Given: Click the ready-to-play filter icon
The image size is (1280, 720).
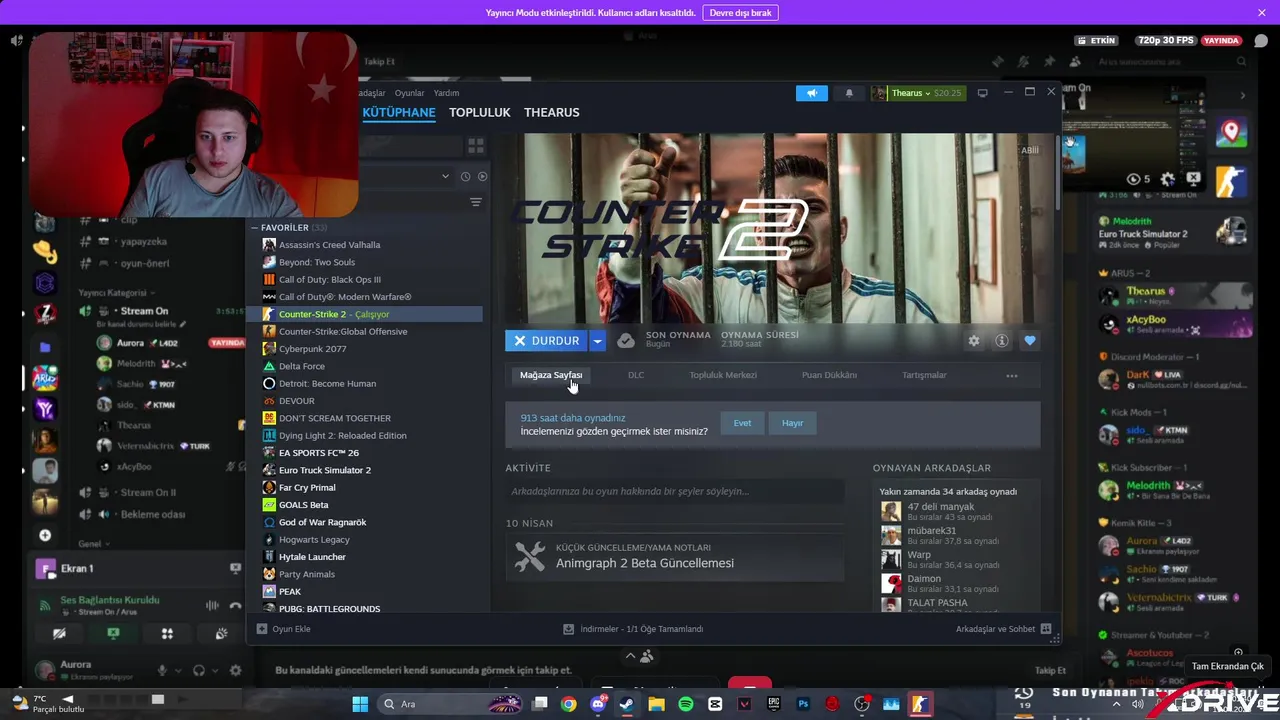Looking at the screenshot, I should click(482, 176).
